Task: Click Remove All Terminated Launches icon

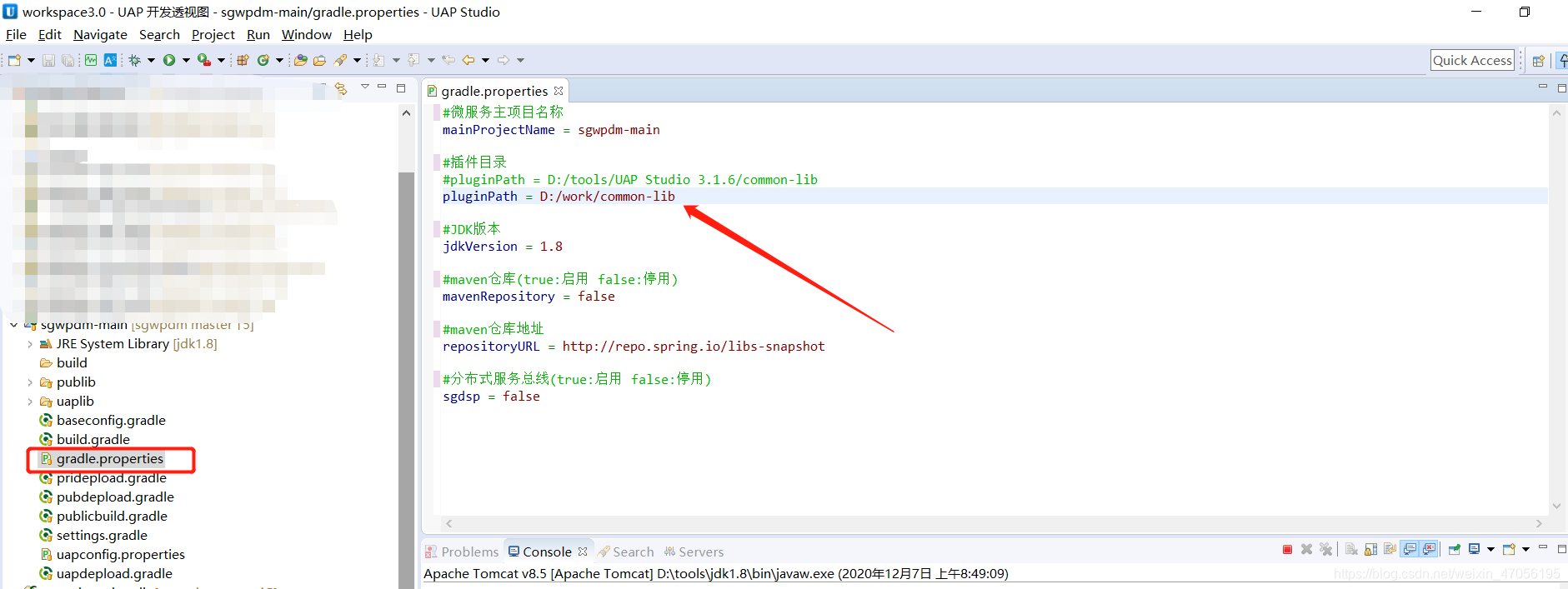Action: [1325, 550]
